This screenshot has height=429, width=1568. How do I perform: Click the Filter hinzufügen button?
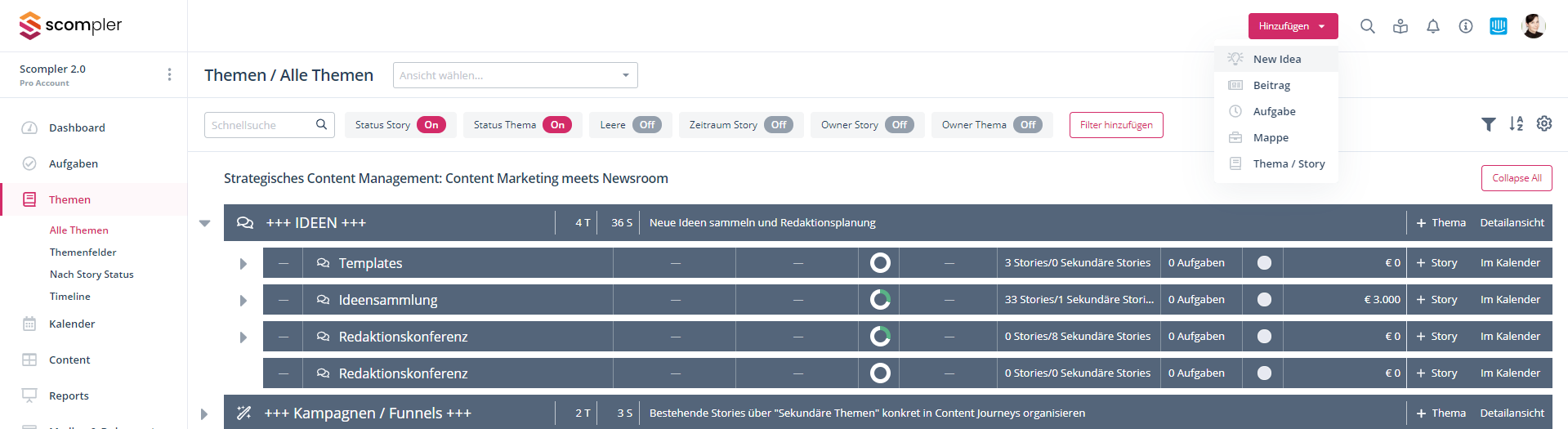coord(1115,125)
